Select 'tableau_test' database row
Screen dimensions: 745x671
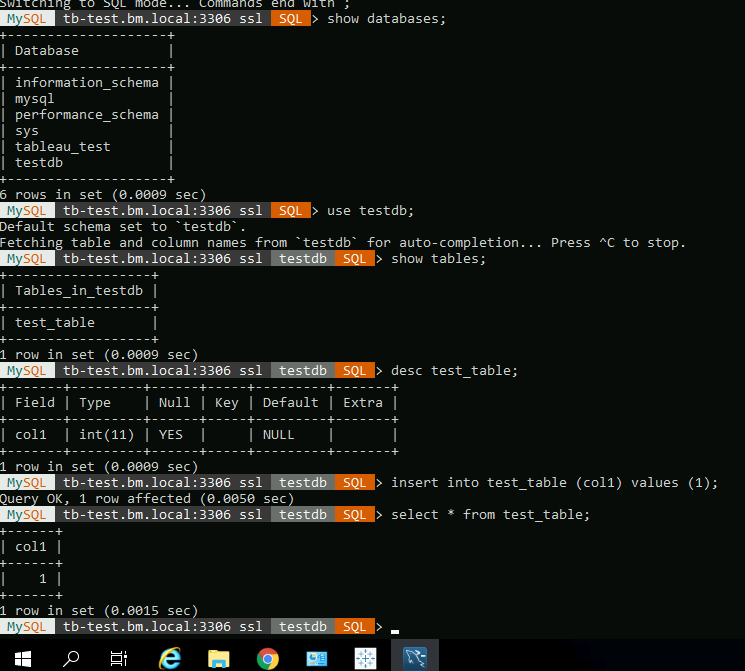click(62, 147)
